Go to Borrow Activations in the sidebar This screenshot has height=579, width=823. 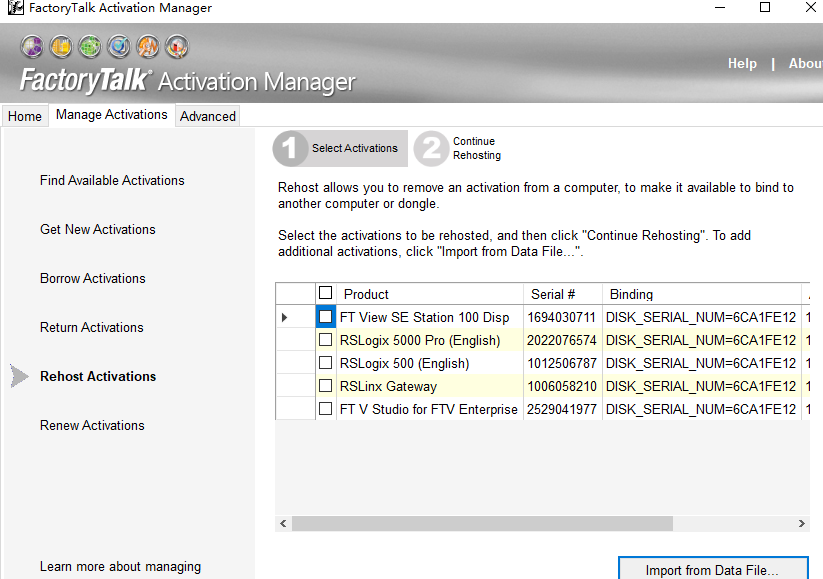(93, 278)
